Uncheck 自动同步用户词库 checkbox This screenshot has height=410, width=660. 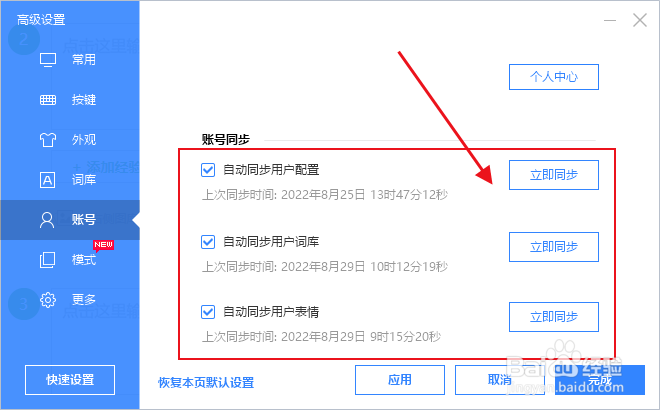[208, 242]
